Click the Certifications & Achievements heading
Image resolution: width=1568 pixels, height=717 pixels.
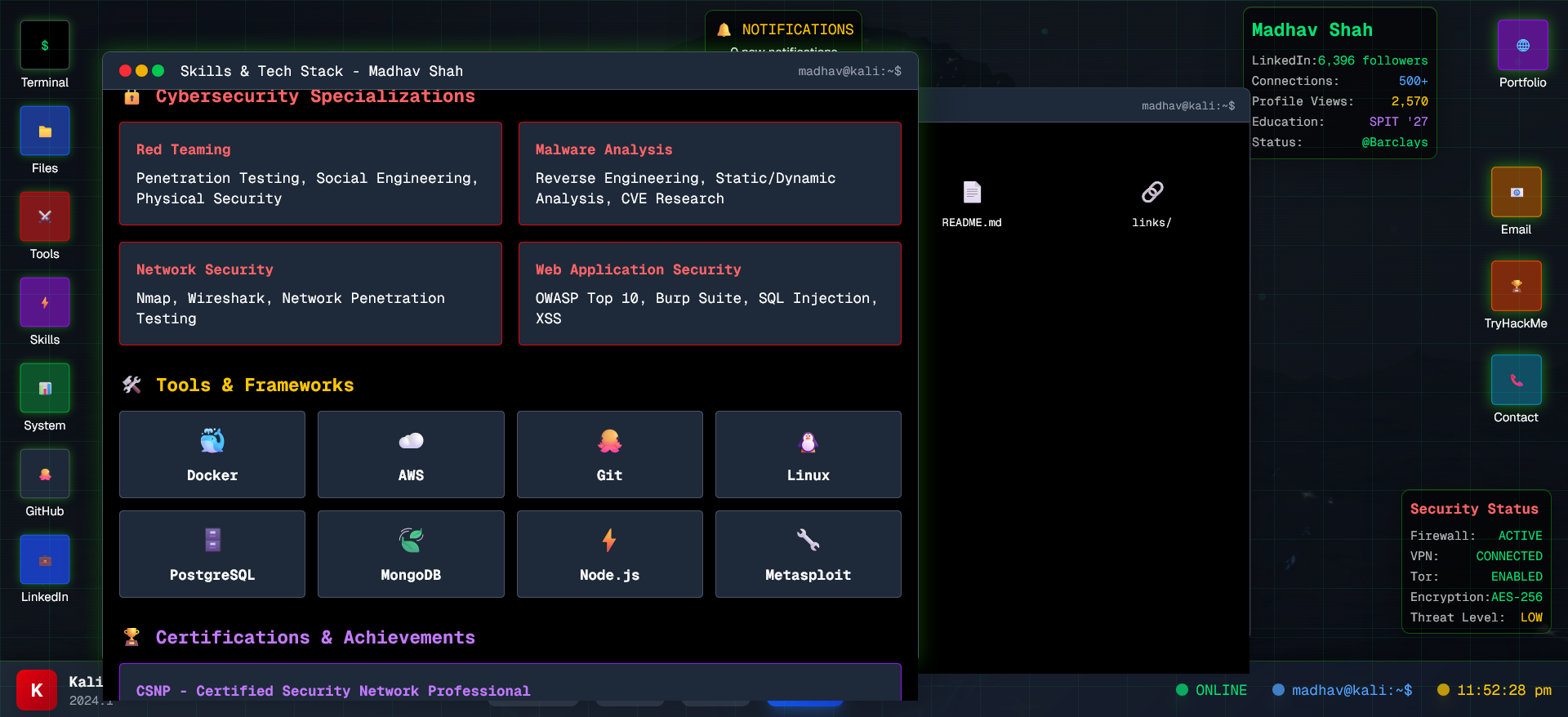(315, 637)
